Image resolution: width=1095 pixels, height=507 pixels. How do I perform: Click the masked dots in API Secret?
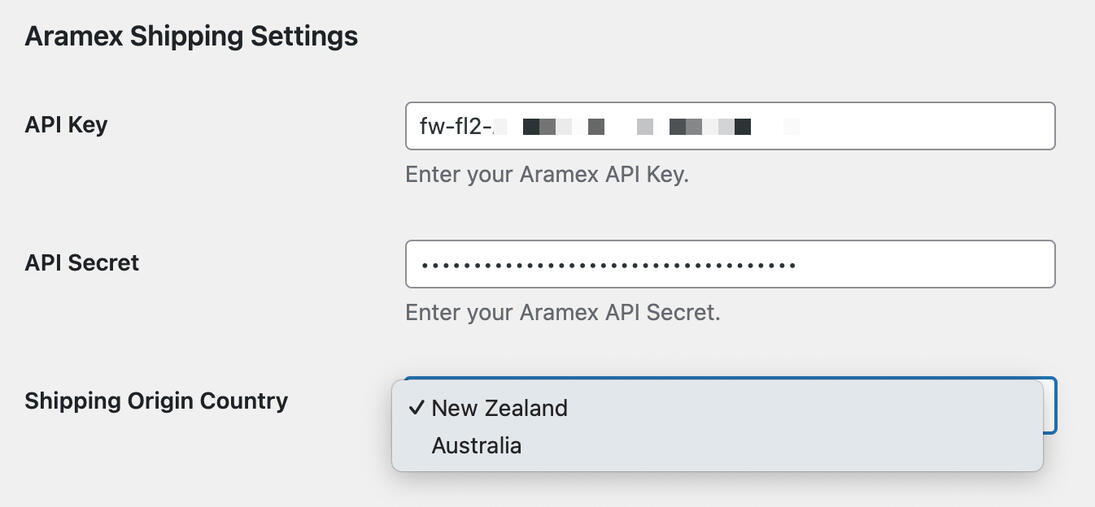point(608,265)
